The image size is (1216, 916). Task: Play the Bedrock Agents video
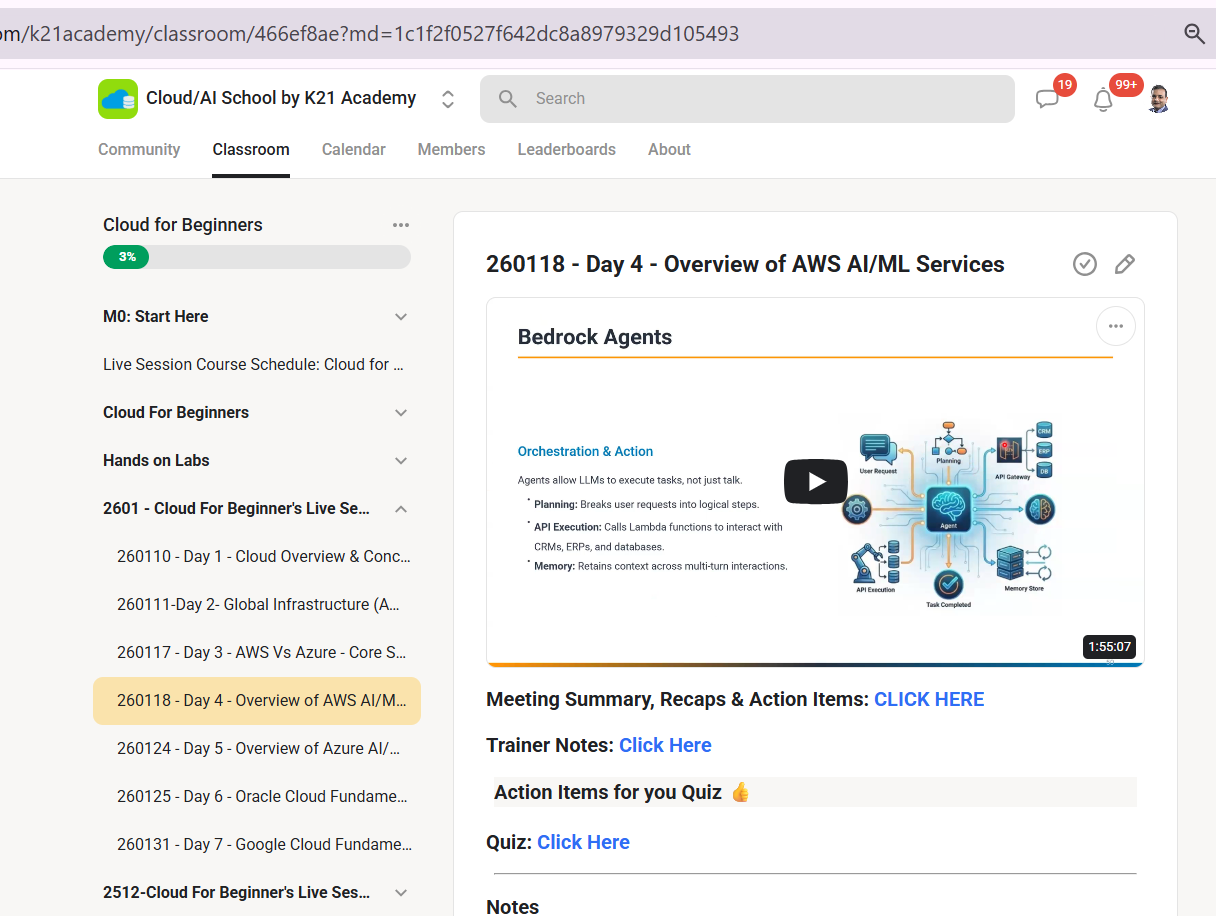coord(815,482)
